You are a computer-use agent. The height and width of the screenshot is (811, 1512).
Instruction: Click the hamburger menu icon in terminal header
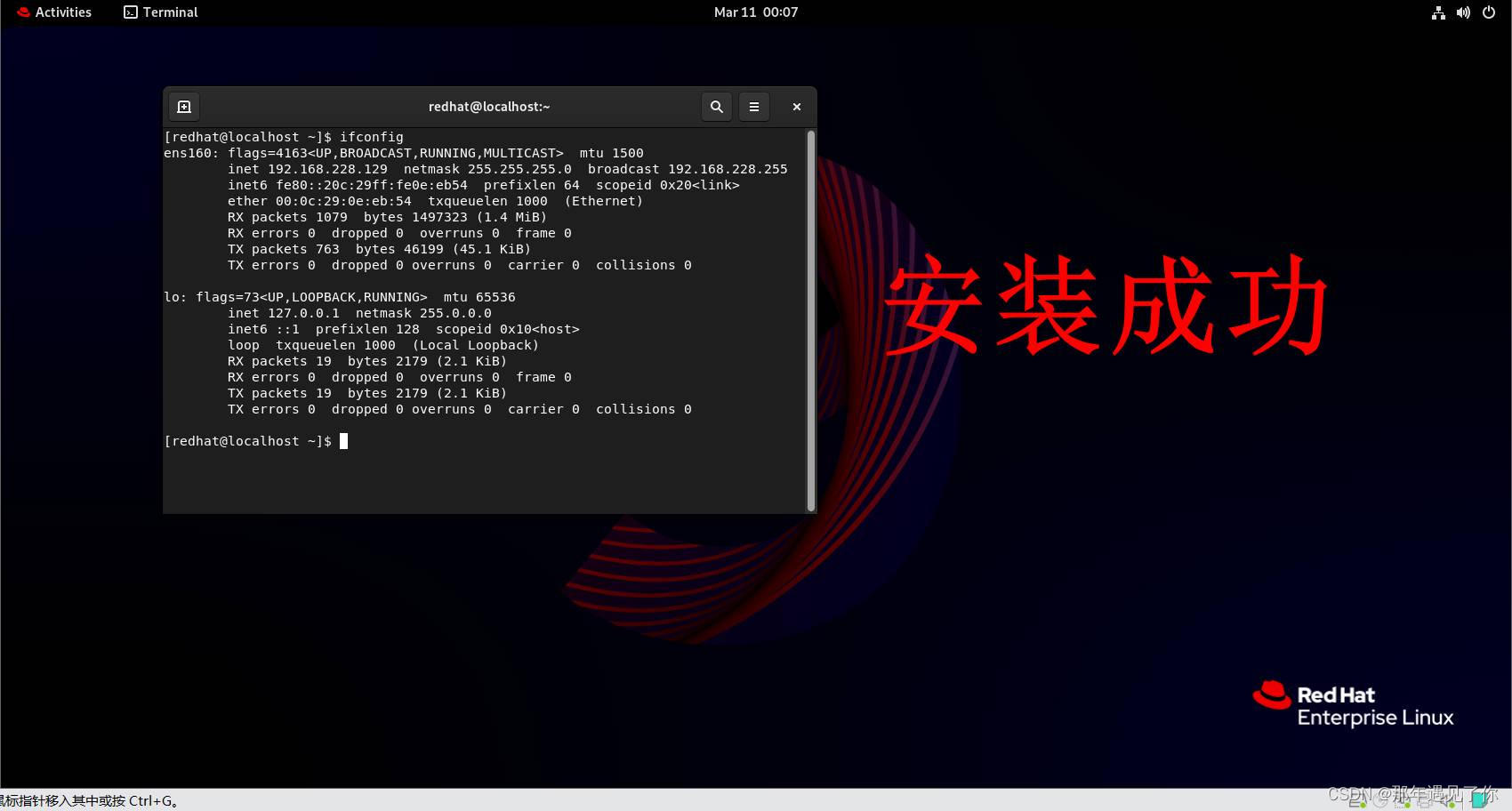pos(754,107)
